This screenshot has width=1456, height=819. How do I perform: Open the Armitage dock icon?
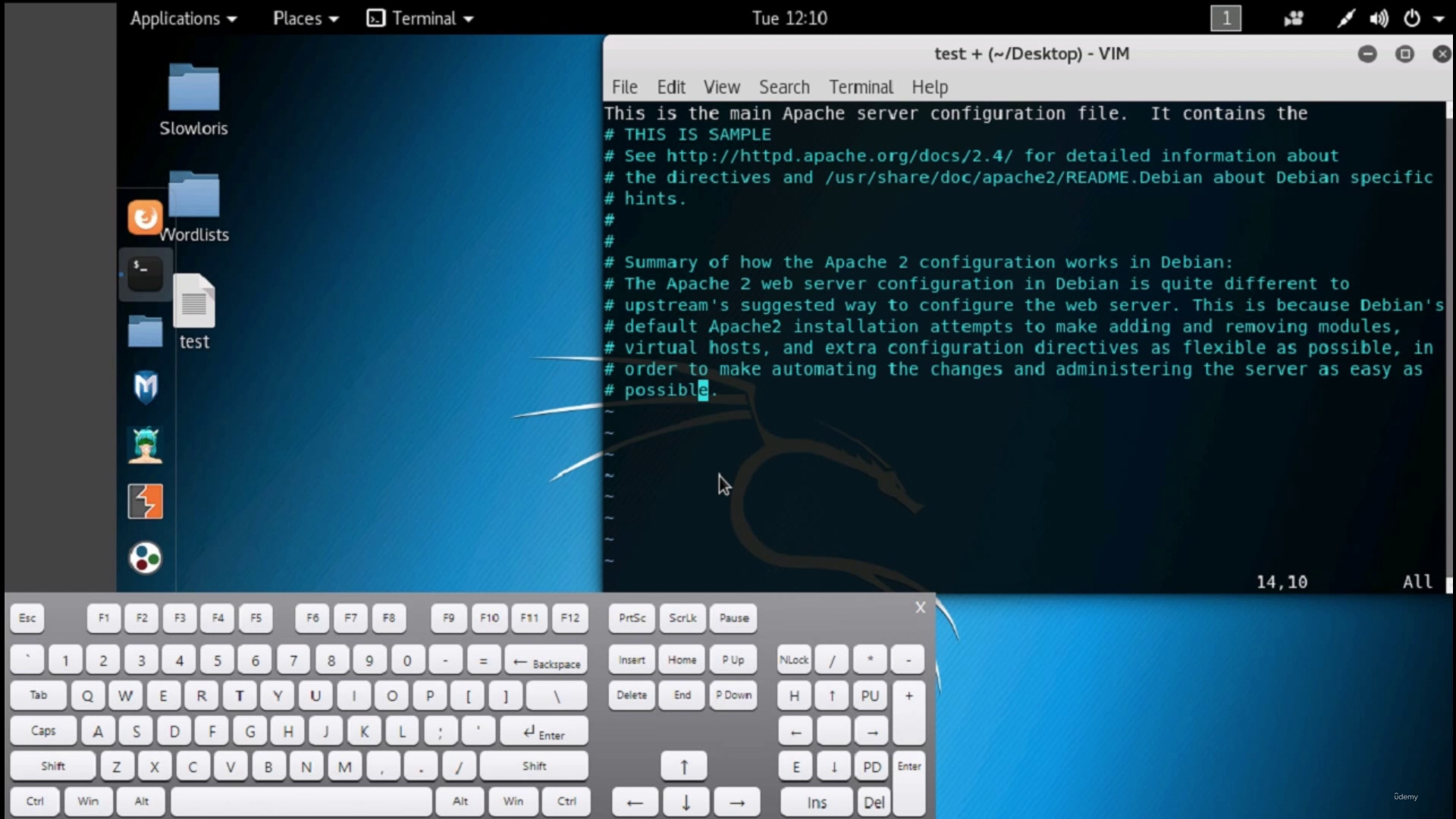[x=145, y=445]
